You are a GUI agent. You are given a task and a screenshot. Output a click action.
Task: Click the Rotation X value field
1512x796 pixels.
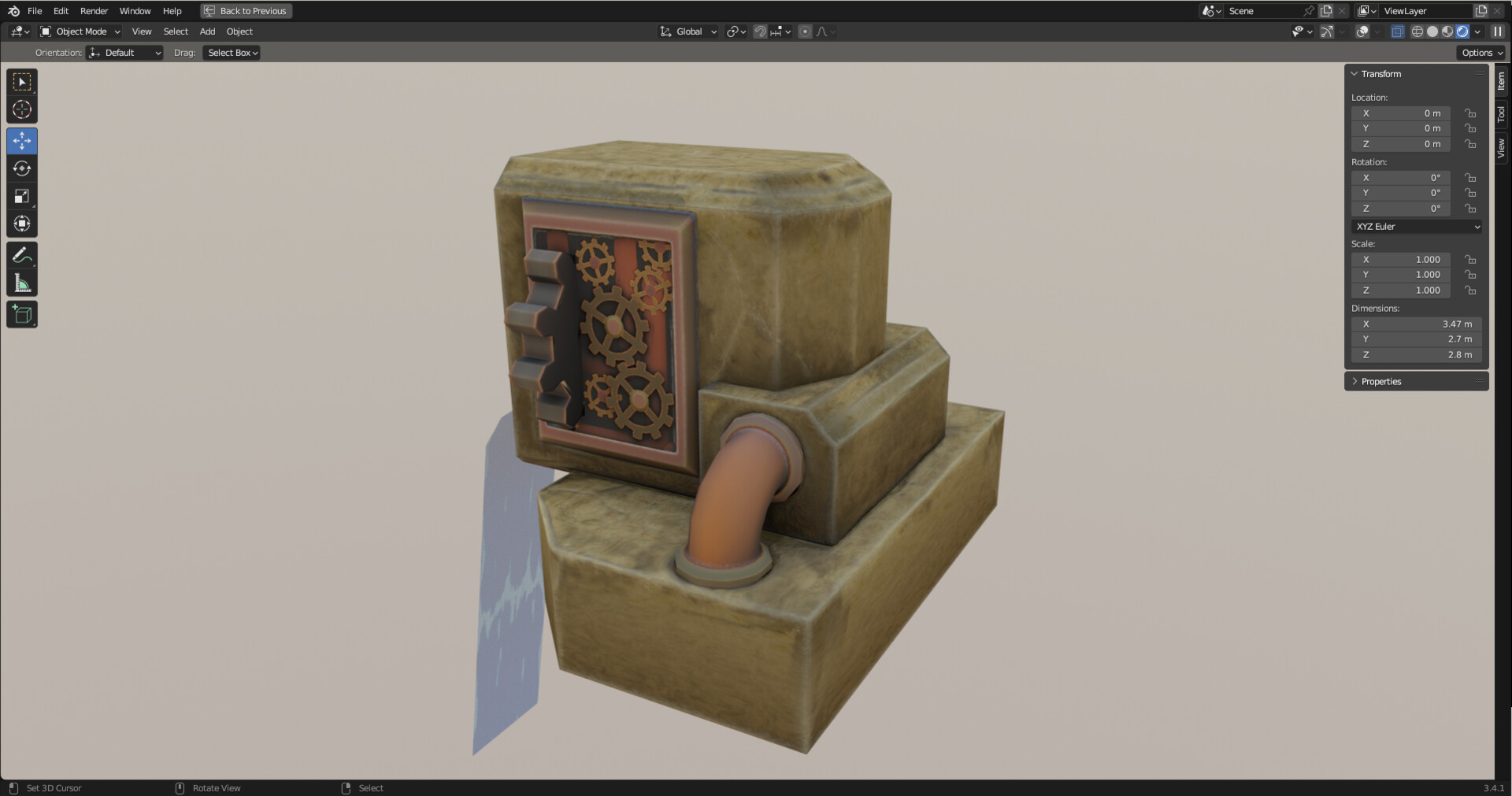1401,178
